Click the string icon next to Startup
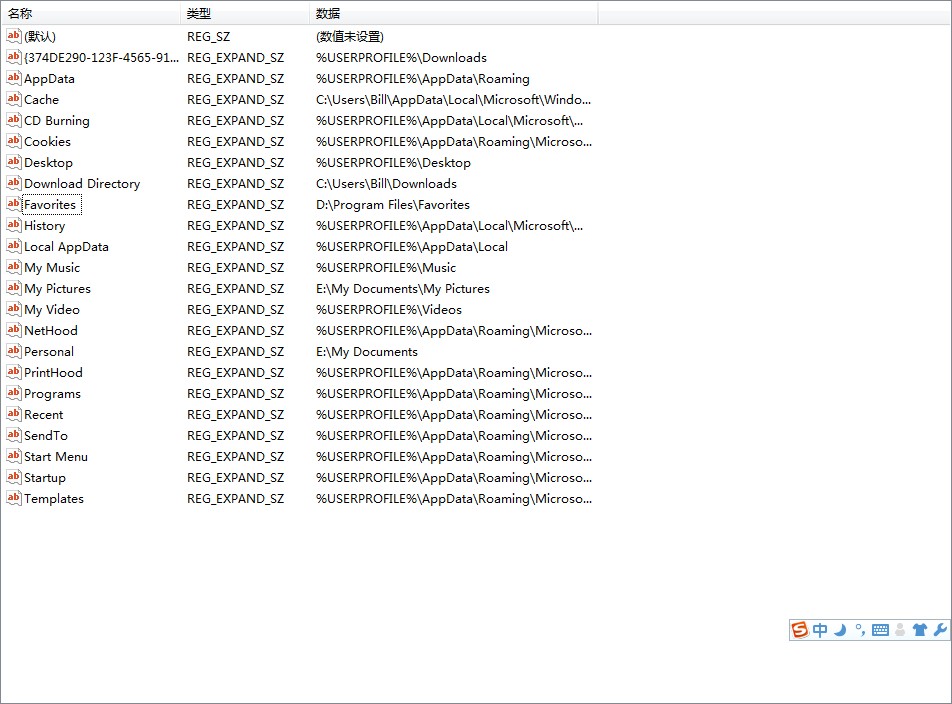The width and height of the screenshot is (952, 704). coord(13,477)
